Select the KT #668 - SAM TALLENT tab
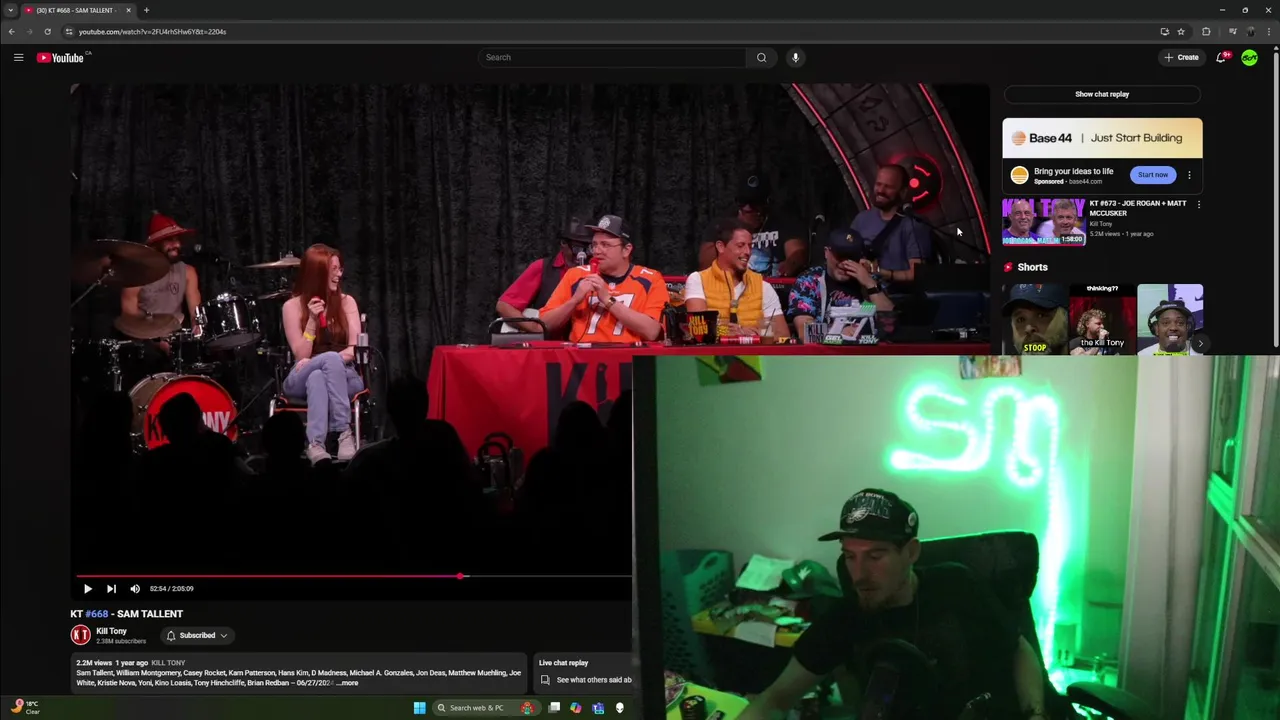Image resolution: width=1280 pixels, height=720 pixels. (78, 10)
